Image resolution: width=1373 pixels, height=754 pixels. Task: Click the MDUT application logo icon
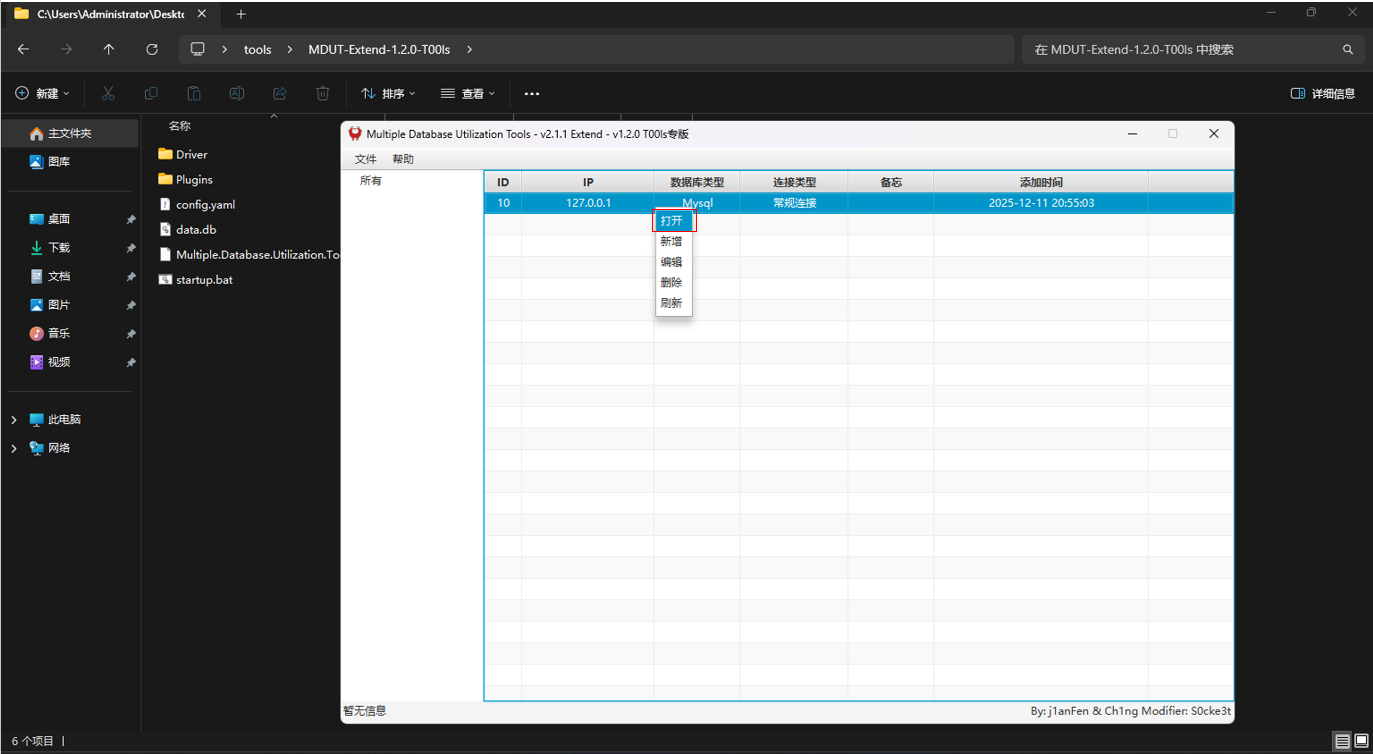pyautogui.click(x=354, y=133)
